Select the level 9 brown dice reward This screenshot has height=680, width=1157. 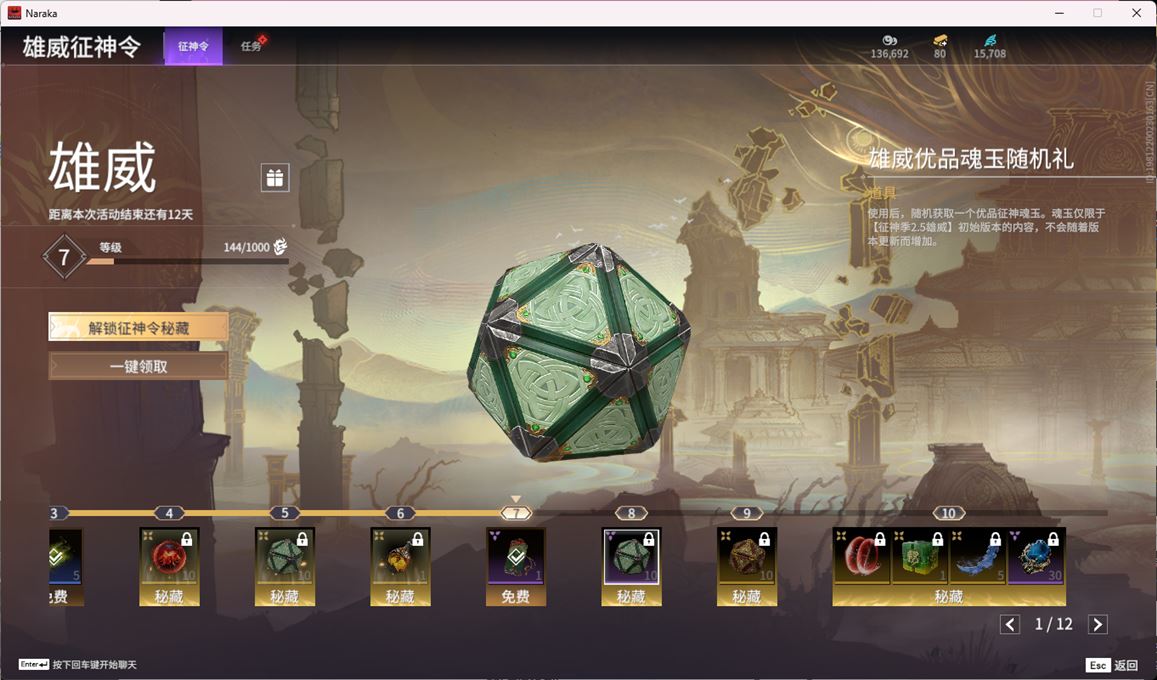[747, 566]
